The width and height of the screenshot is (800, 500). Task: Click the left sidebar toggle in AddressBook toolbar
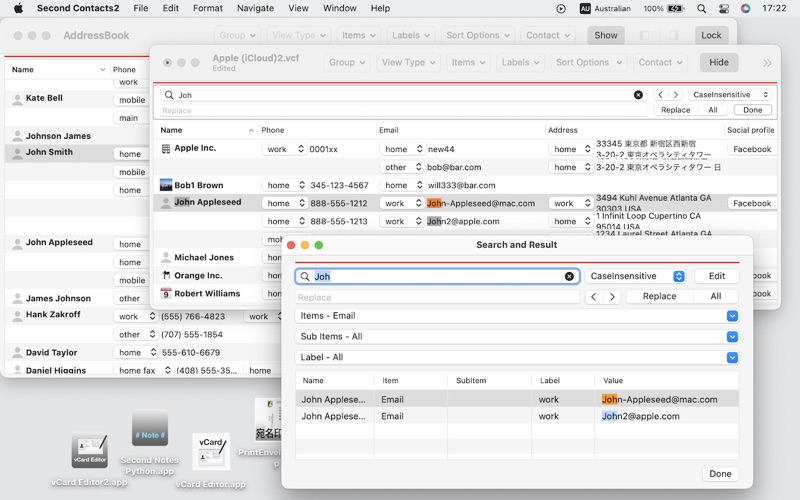tap(644, 35)
